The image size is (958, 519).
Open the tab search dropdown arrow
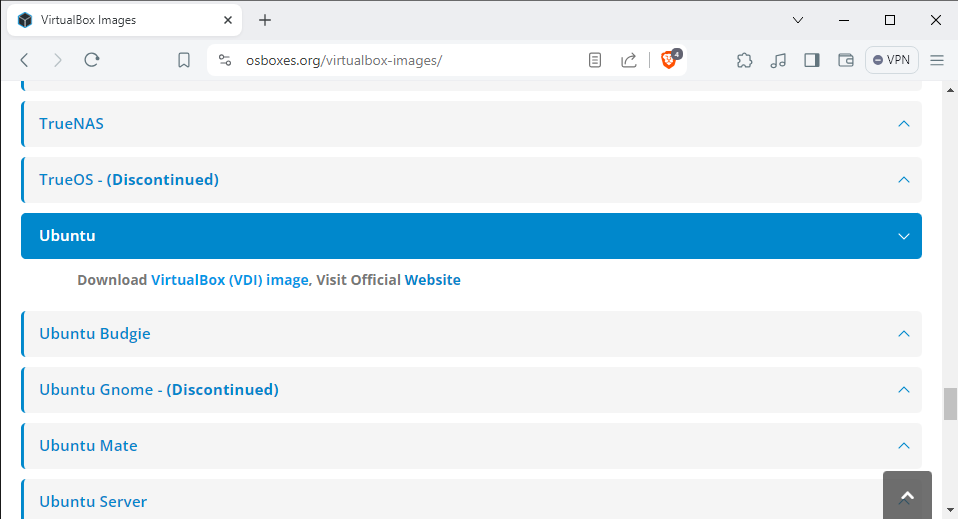[x=798, y=20]
